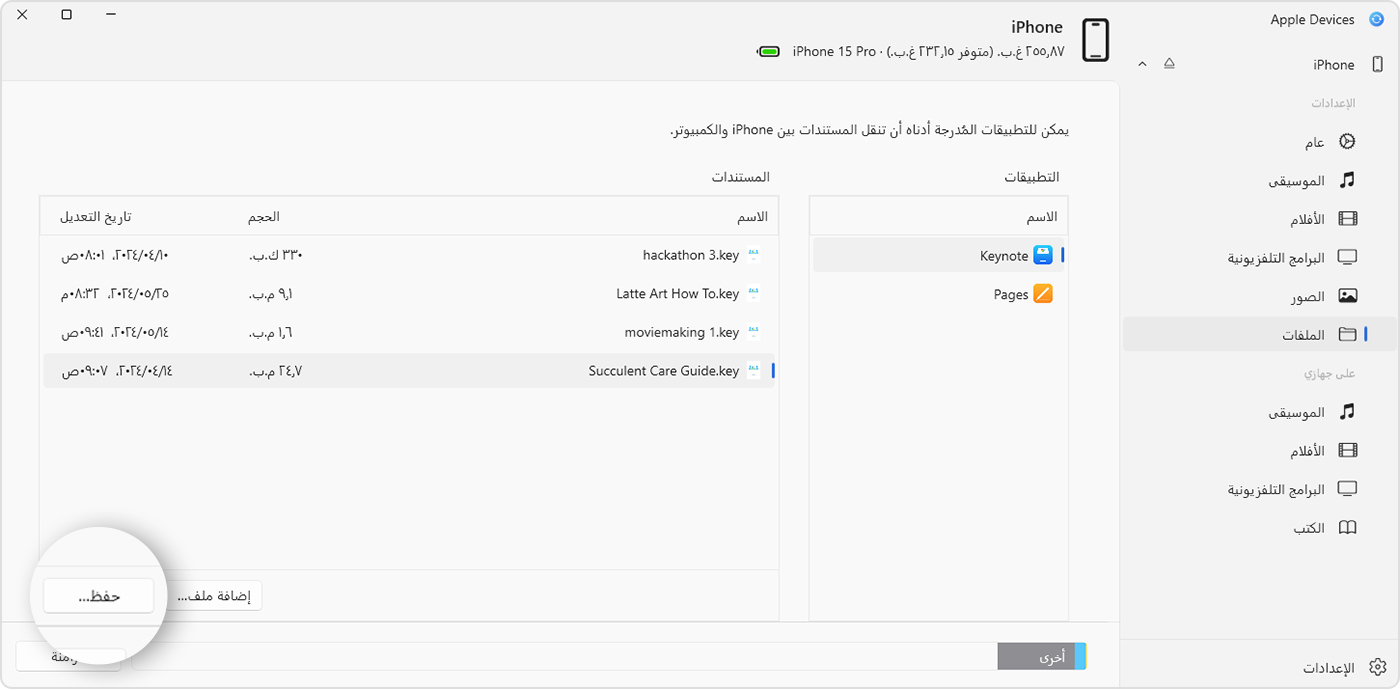Click the Books icon under On My Device
1400x690 pixels.
(1348, 527)
